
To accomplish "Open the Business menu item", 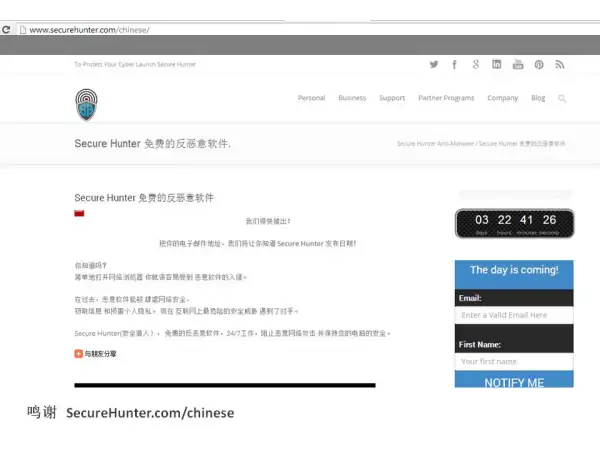I will pyautogui.click(x=352, y=98).
